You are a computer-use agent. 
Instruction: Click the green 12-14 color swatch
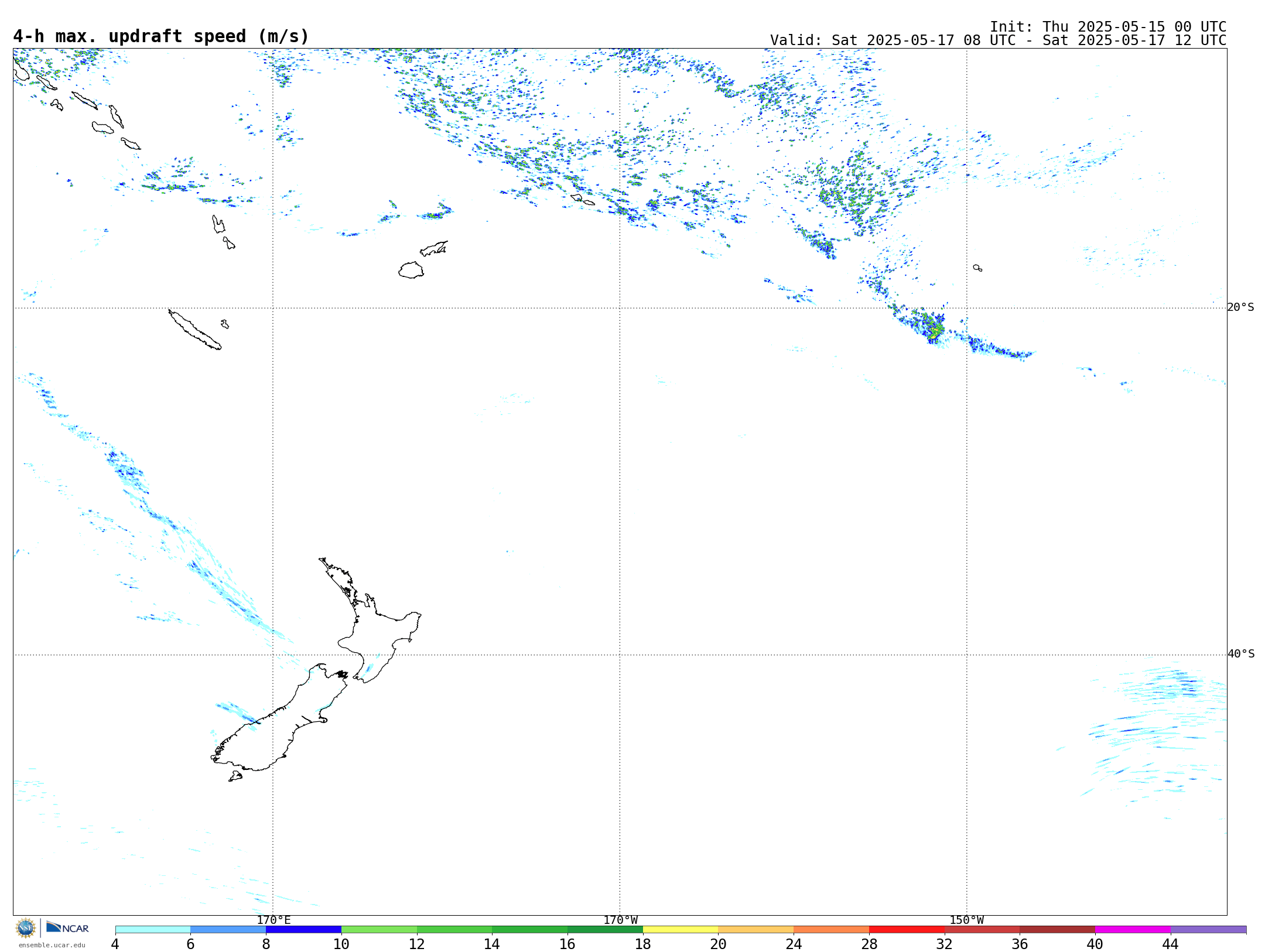click(x=454, y=930)
